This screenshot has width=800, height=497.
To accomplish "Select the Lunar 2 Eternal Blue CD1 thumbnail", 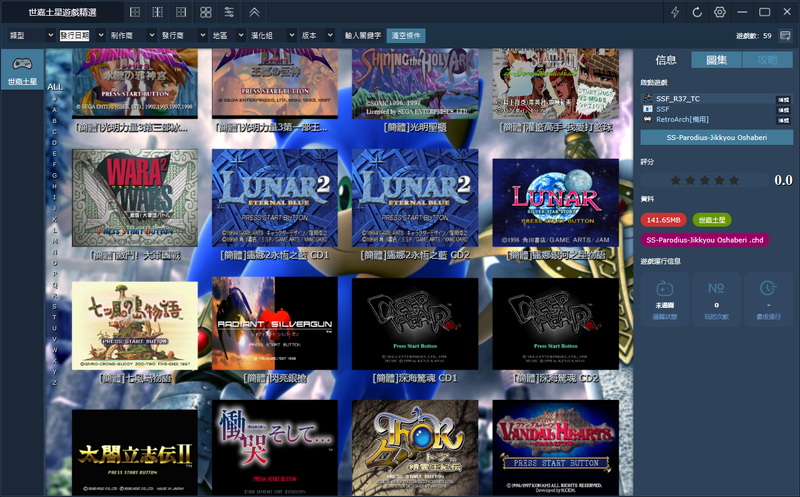I will [x=275, y=198].
